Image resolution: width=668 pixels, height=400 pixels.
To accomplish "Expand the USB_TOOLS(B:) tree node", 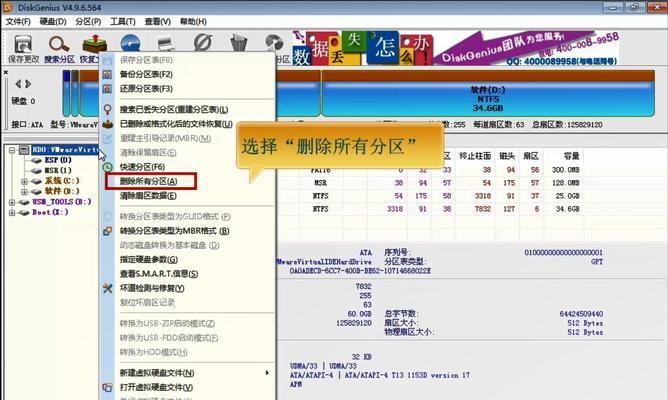I will pyautogui.click(x=12, y=202).
